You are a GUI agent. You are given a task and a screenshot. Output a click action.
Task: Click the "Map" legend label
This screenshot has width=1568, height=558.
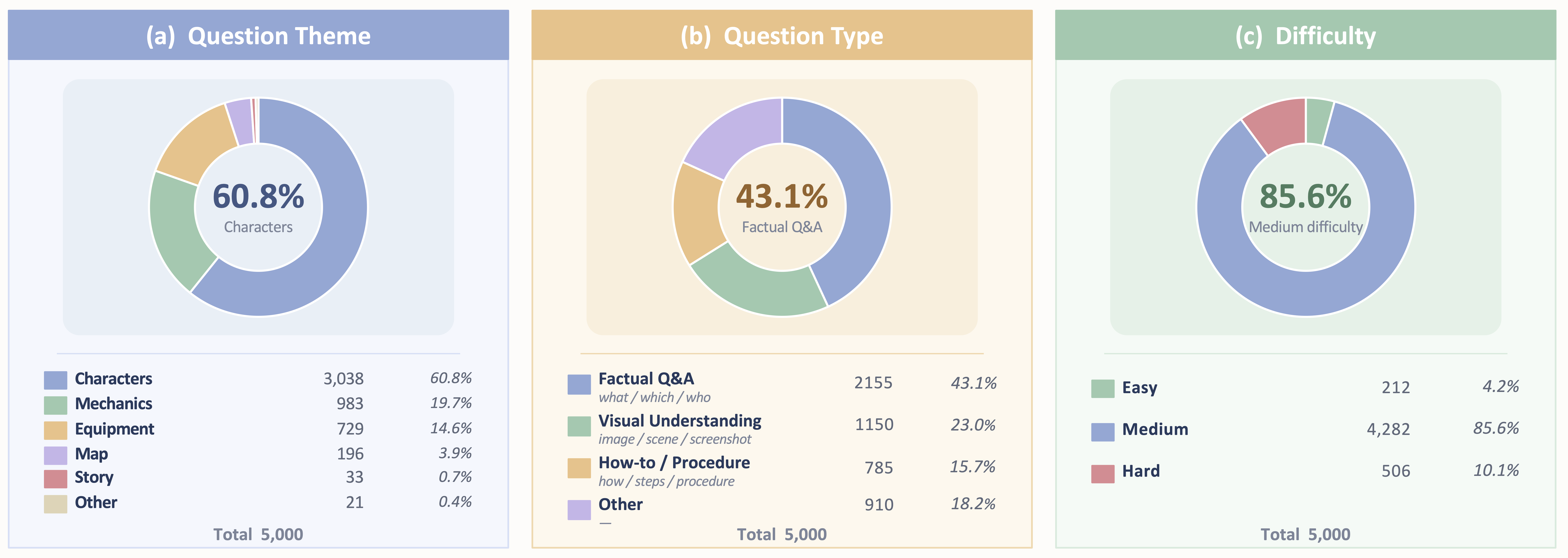[91, 454]
